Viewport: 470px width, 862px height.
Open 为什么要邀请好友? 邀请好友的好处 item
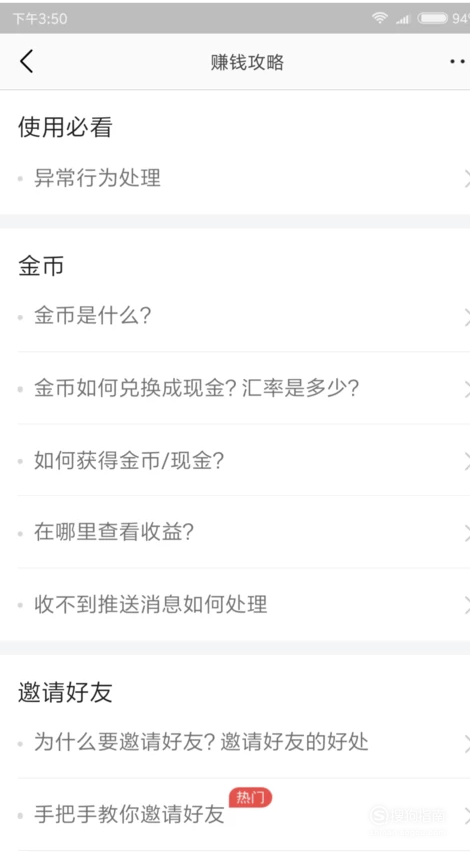[x=235, y=742]
